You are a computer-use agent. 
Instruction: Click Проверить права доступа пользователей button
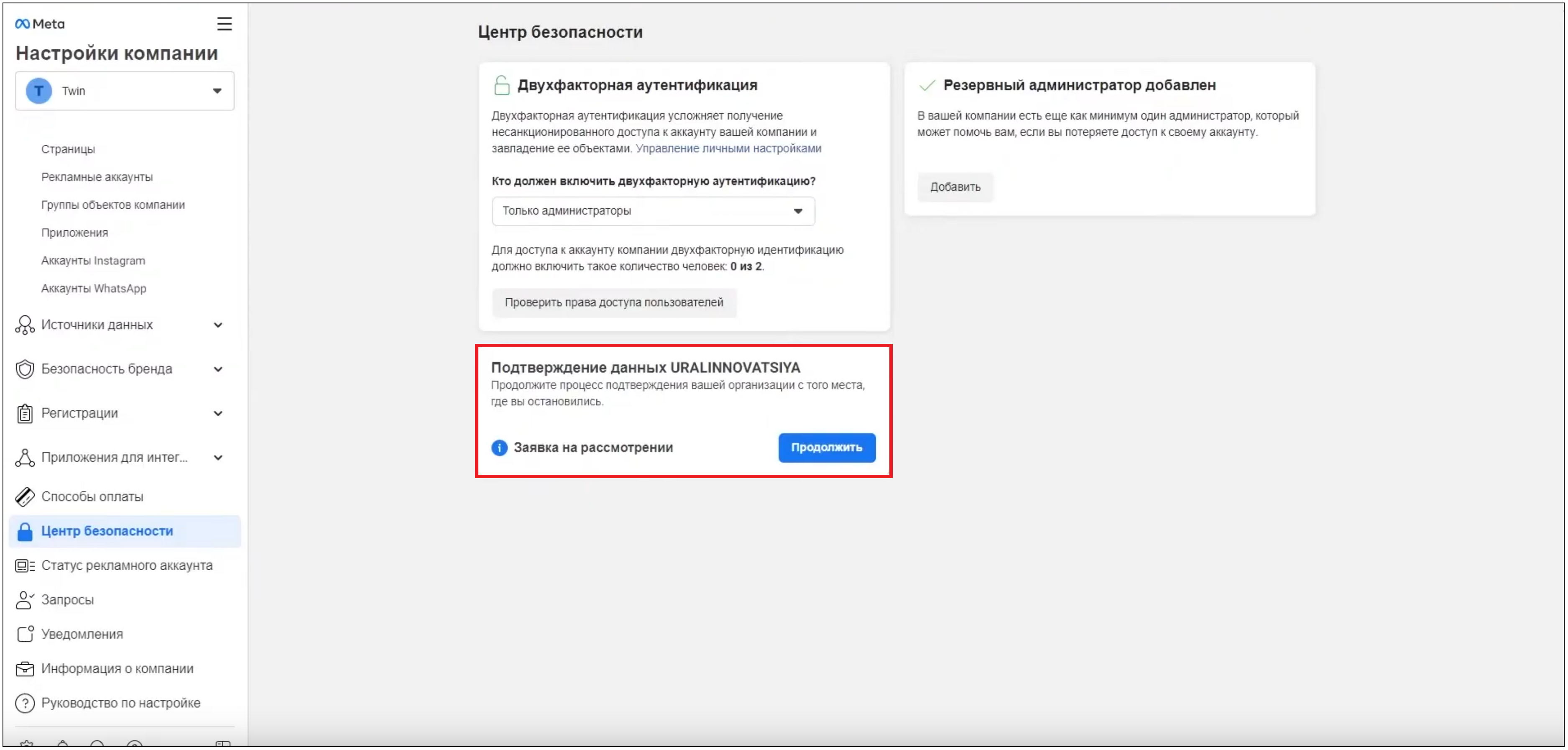614,302
